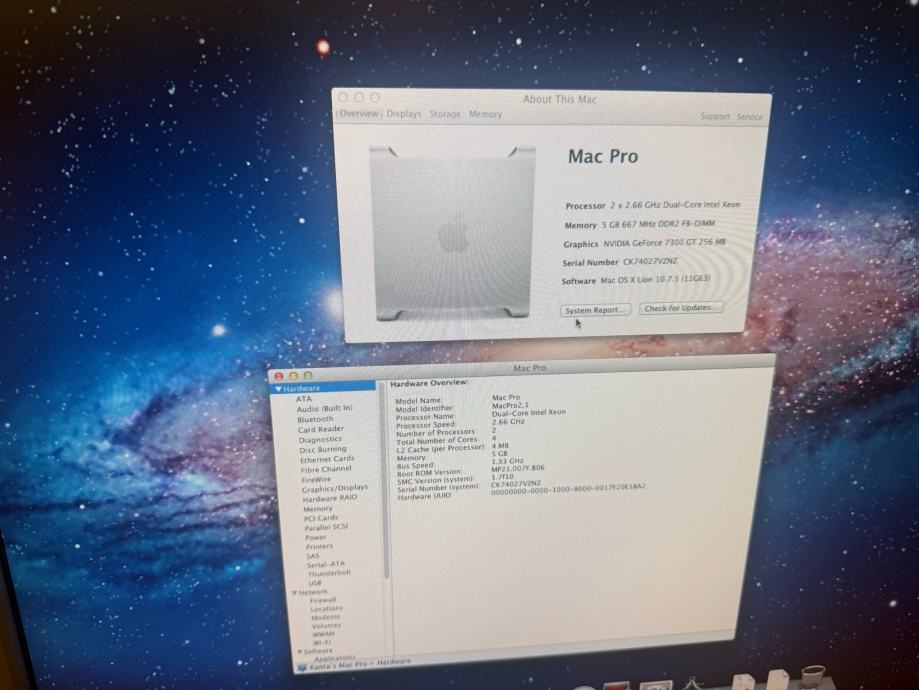Select WWAN under Network
This screenshot has height=690, width=919.
323,634
